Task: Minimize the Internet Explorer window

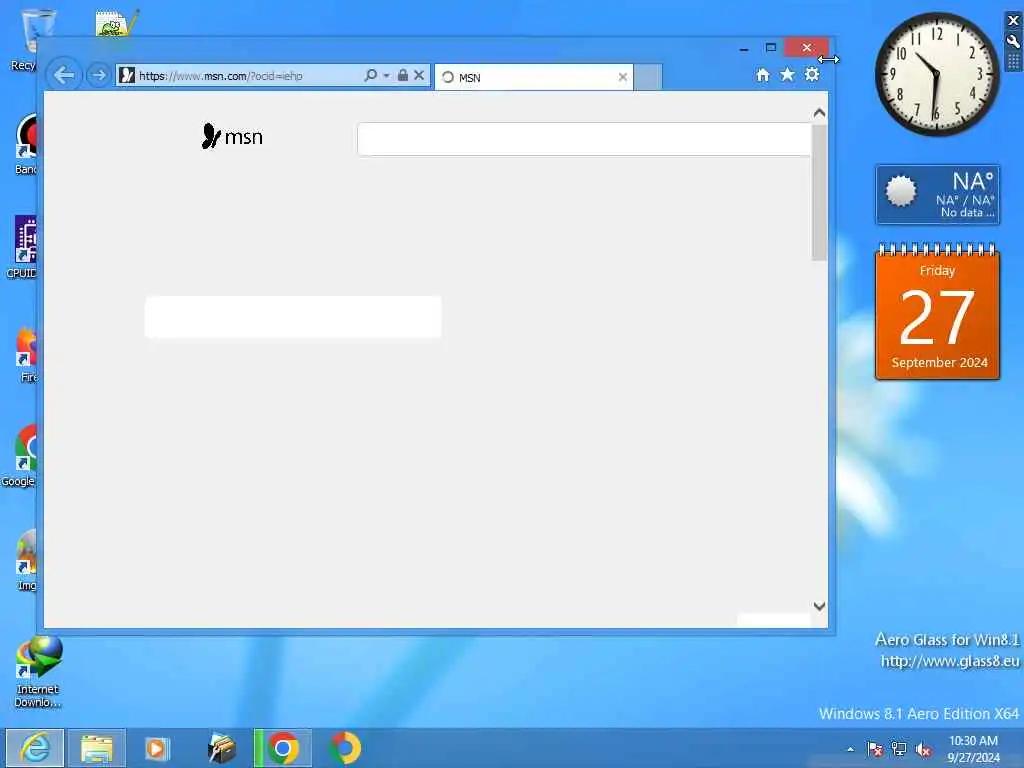Action: pyautogui.click(x=744, y=48)
